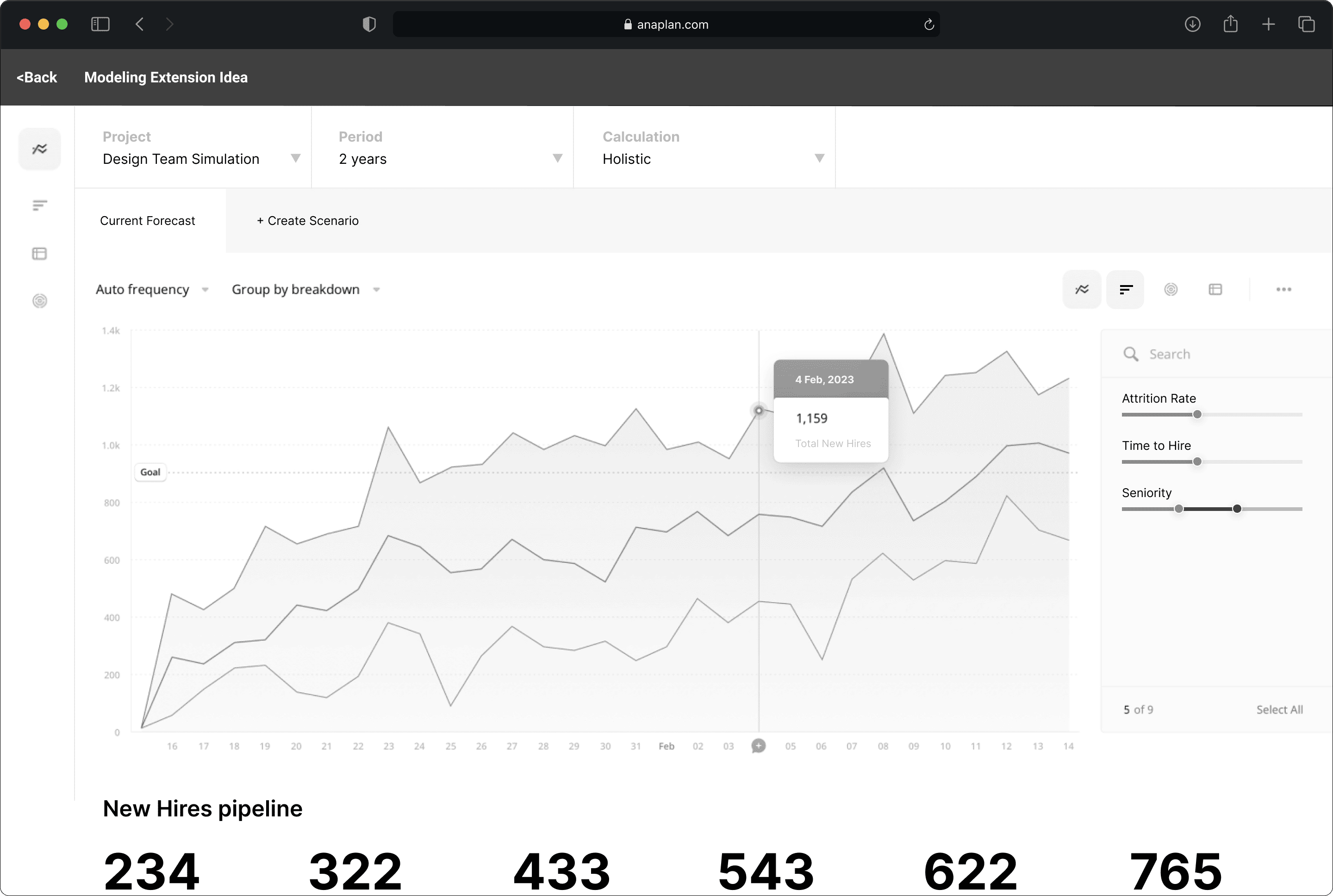Select the table icon in chart toolbar

(x=1215, y=290)
